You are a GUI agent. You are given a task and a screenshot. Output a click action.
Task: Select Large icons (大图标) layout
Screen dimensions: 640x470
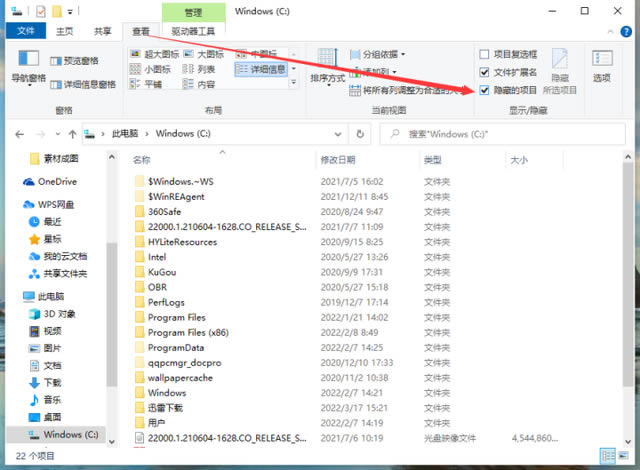coord(203,54)
